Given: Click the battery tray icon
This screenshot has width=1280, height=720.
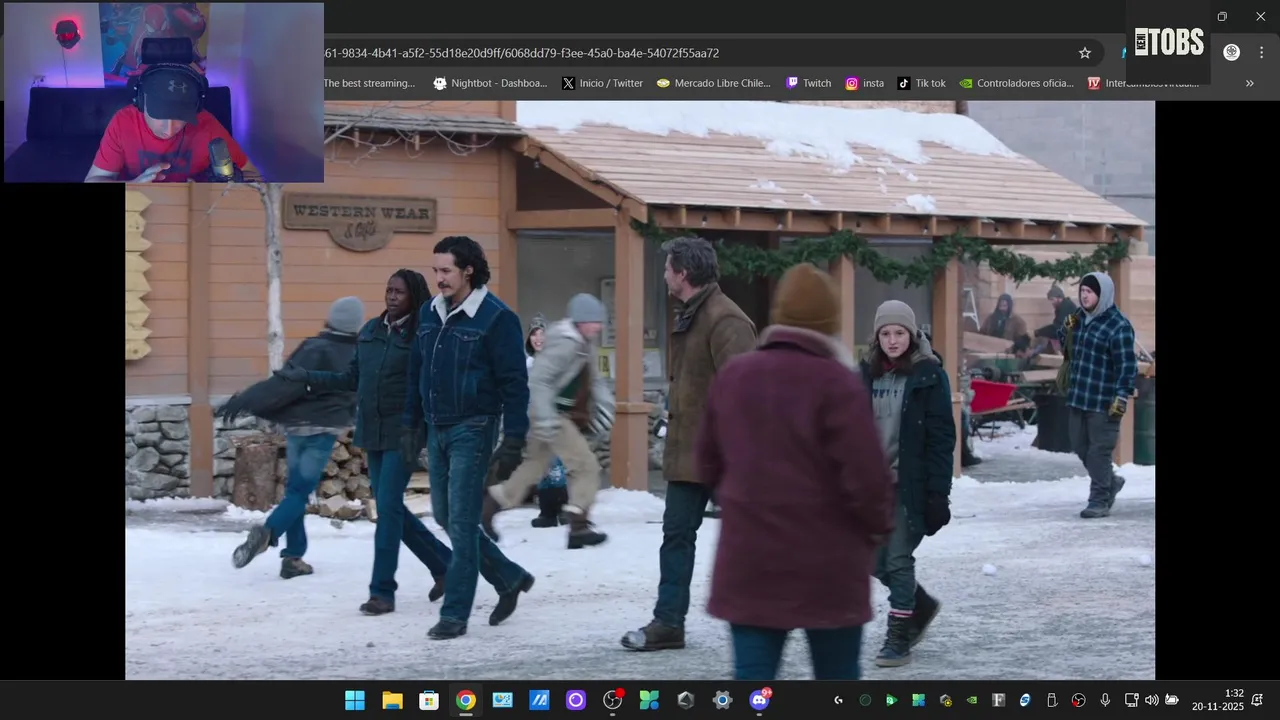Looking at the screenshot, I should (1172, 700).
